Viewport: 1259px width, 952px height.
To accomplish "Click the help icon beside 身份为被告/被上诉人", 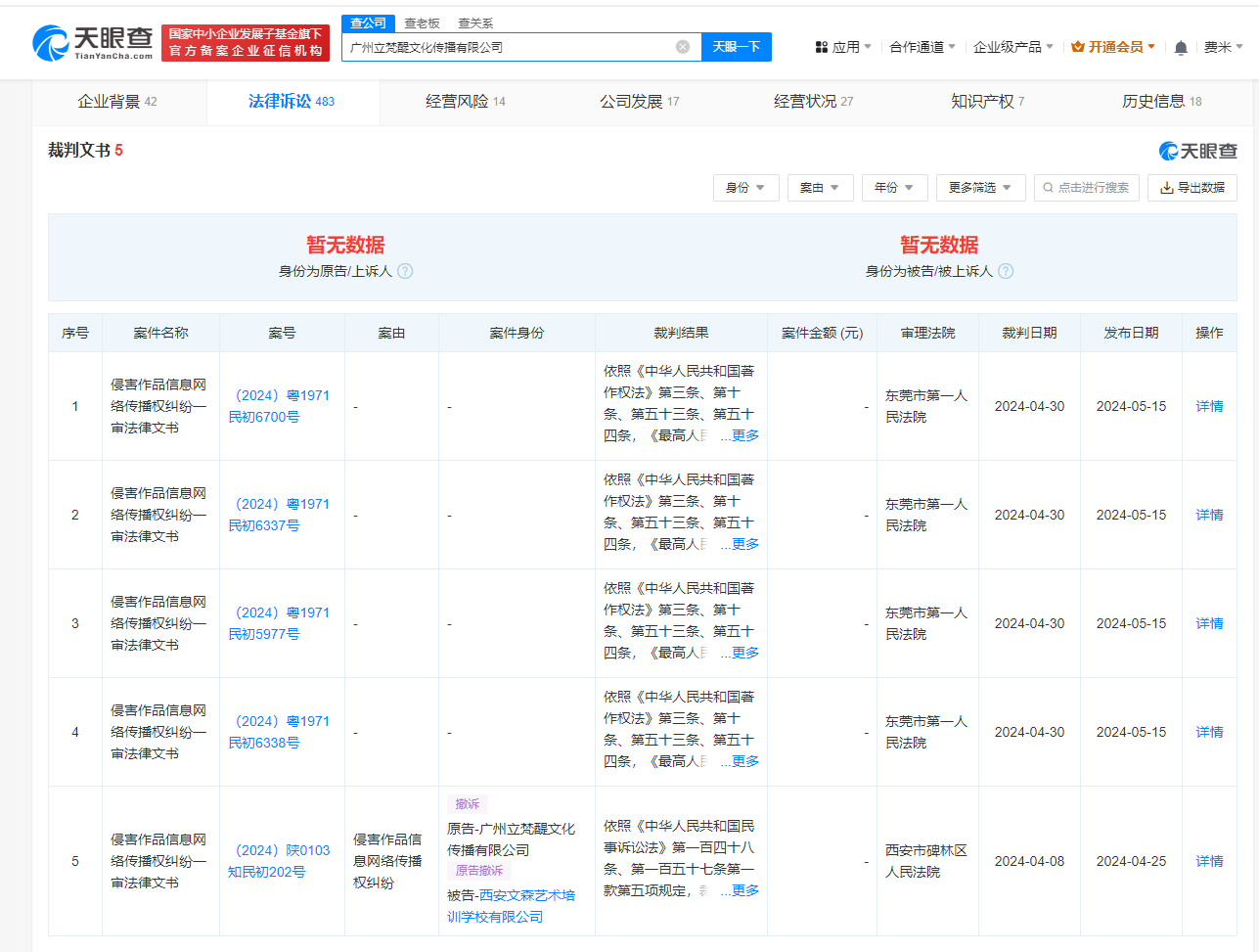I will (x=1007, y=271).
